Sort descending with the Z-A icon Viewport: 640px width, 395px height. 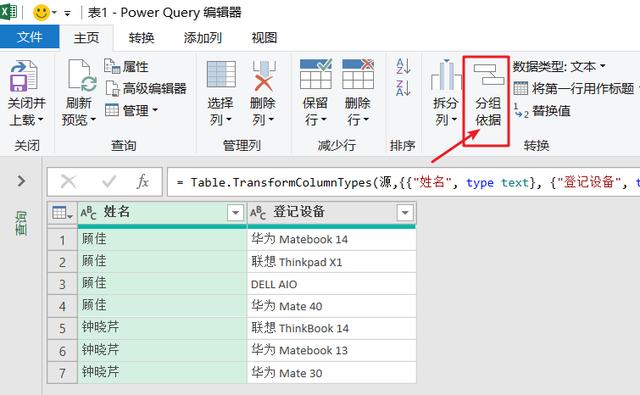click(403, 88)
